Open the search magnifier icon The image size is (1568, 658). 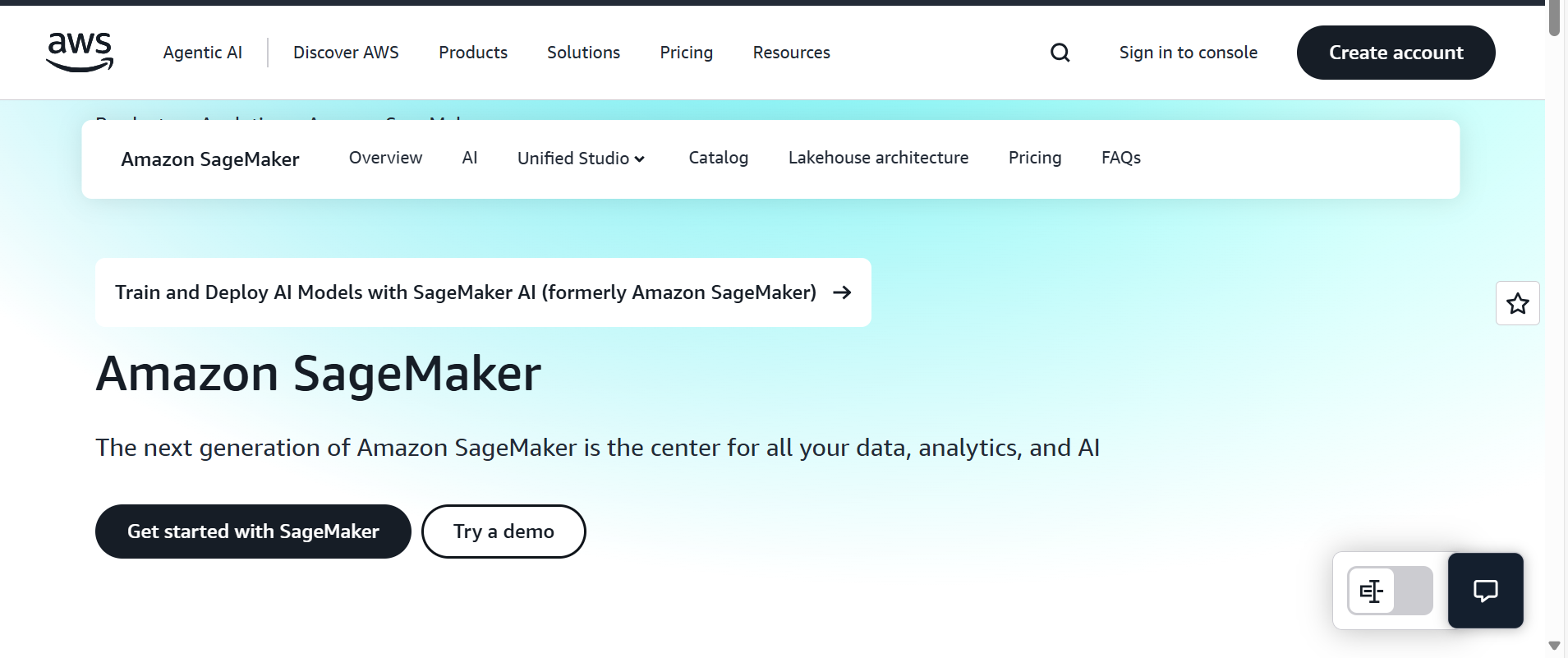[x=1060, y=53]
